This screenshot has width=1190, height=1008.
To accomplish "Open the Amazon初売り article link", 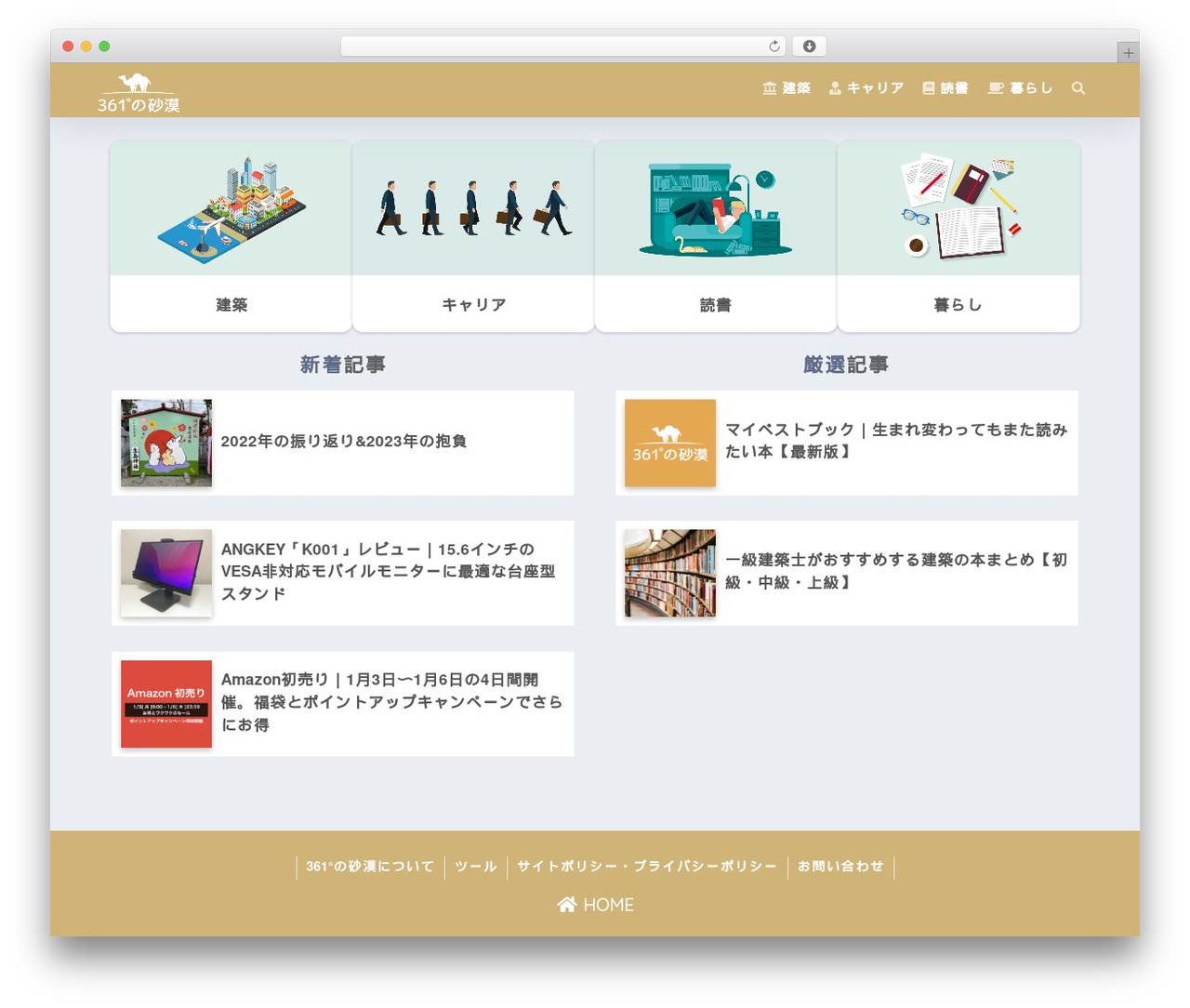I will (343, 704).
